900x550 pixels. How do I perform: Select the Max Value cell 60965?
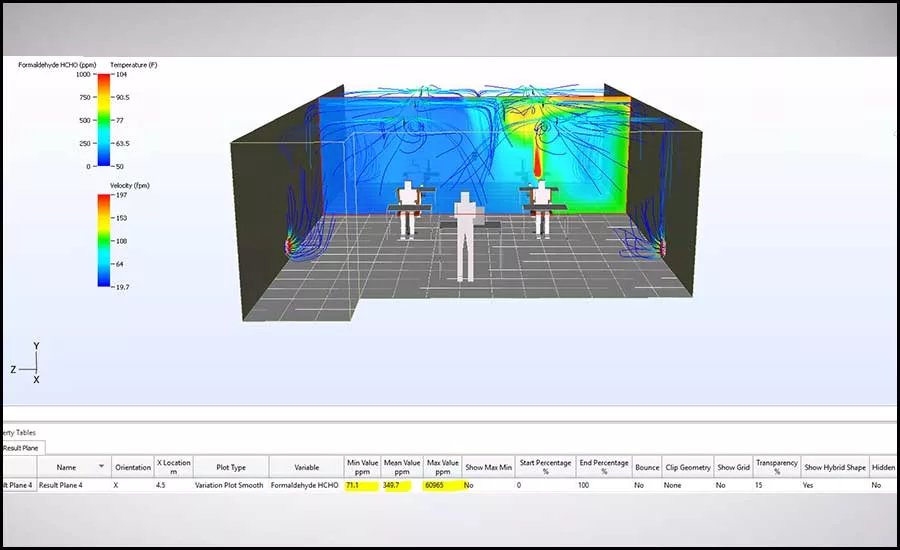(x=443, y=485)
